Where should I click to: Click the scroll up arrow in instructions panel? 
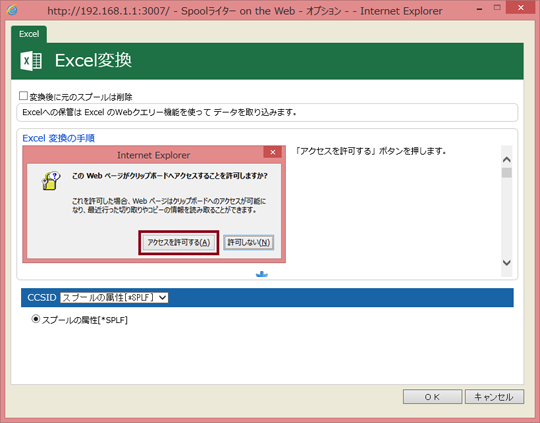point(507,159)
